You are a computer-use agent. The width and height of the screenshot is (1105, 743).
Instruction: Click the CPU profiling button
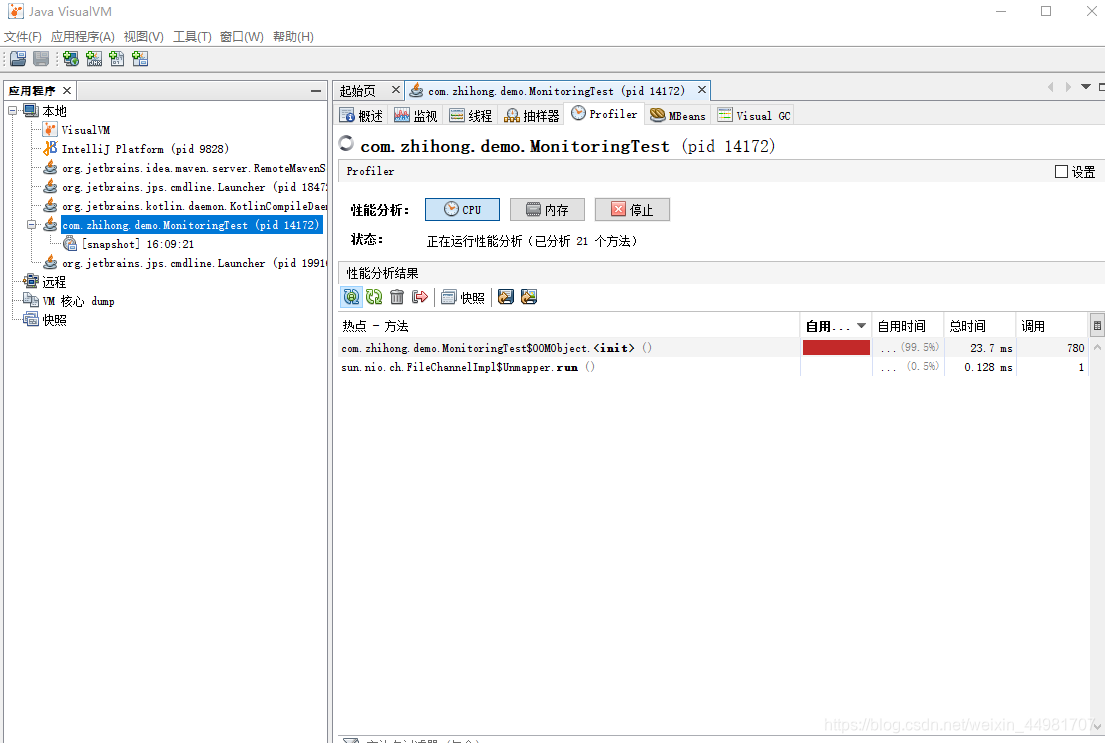coord(462,209)
